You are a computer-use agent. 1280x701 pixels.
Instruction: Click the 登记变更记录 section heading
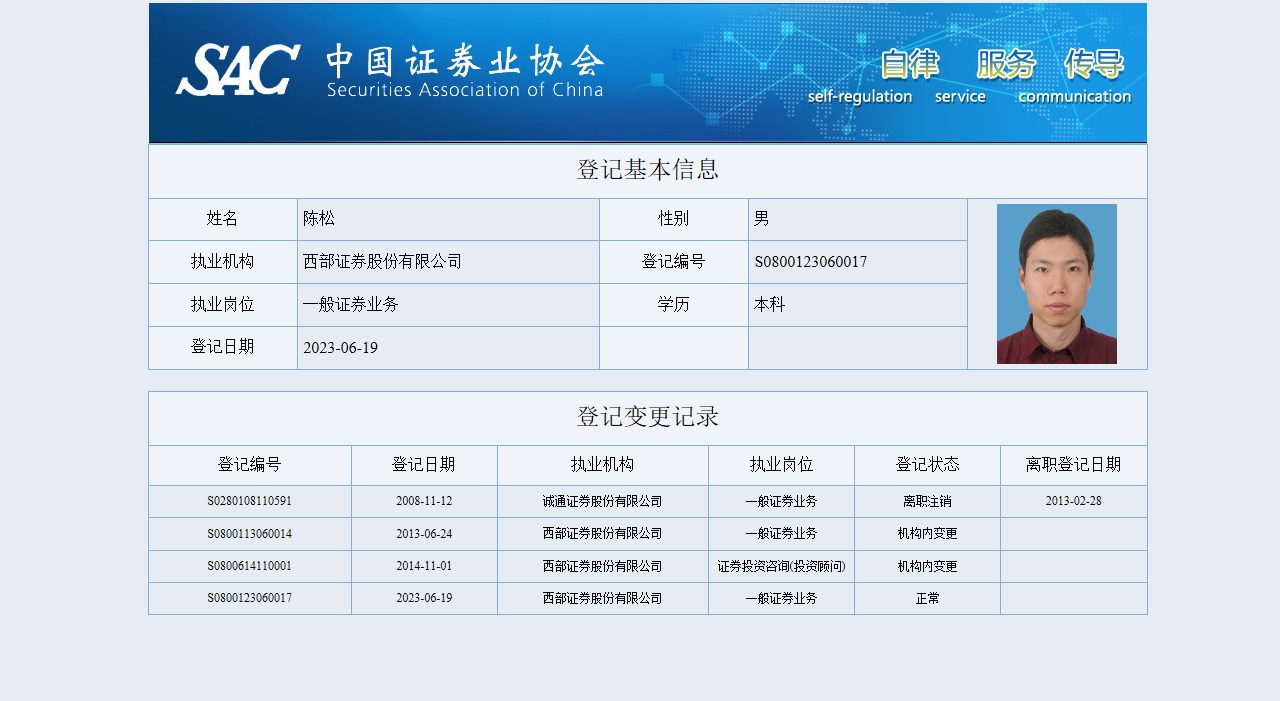coord(647,417)
